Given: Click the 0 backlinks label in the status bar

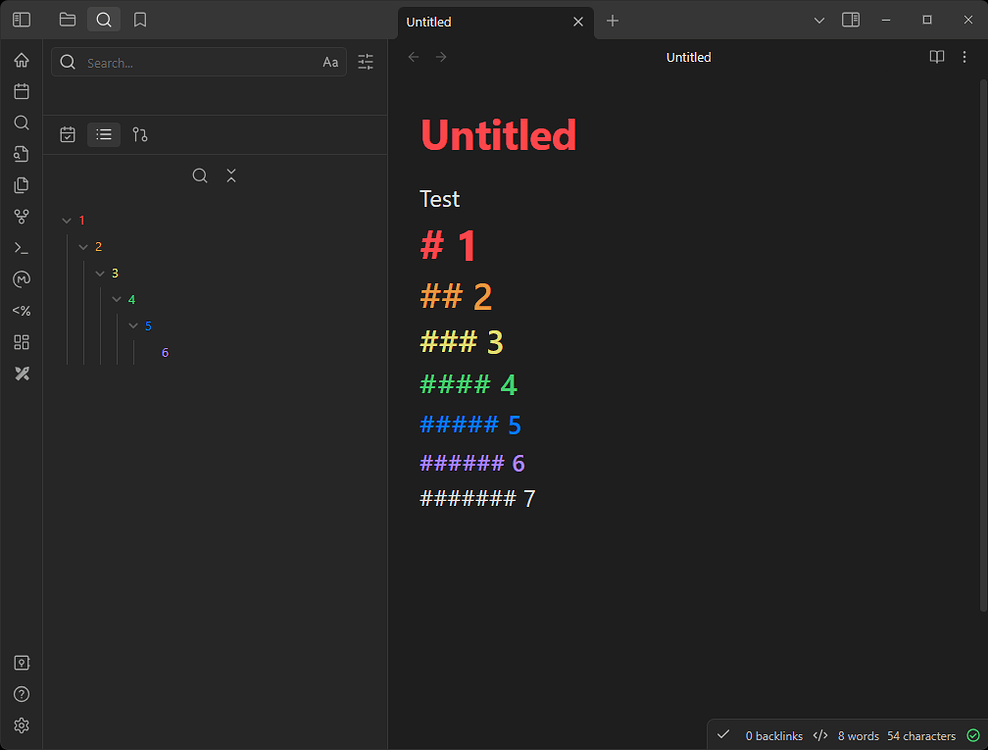Looking at the screenshot, I should [x=774, y=735].
